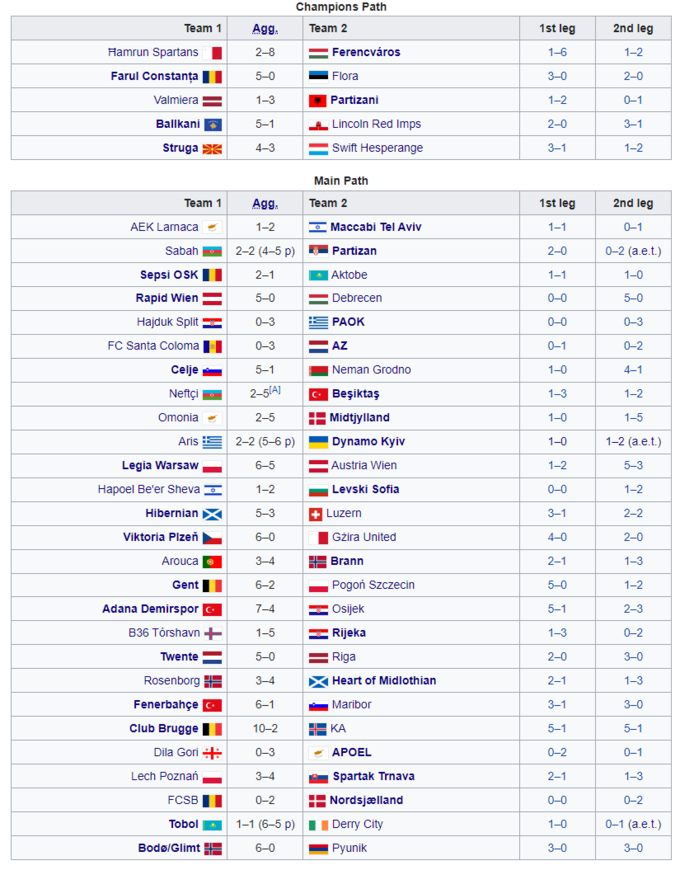
Task: Click the Gibraltar flag by Lincoln Red Imps
Action: (x=318, y=125)
